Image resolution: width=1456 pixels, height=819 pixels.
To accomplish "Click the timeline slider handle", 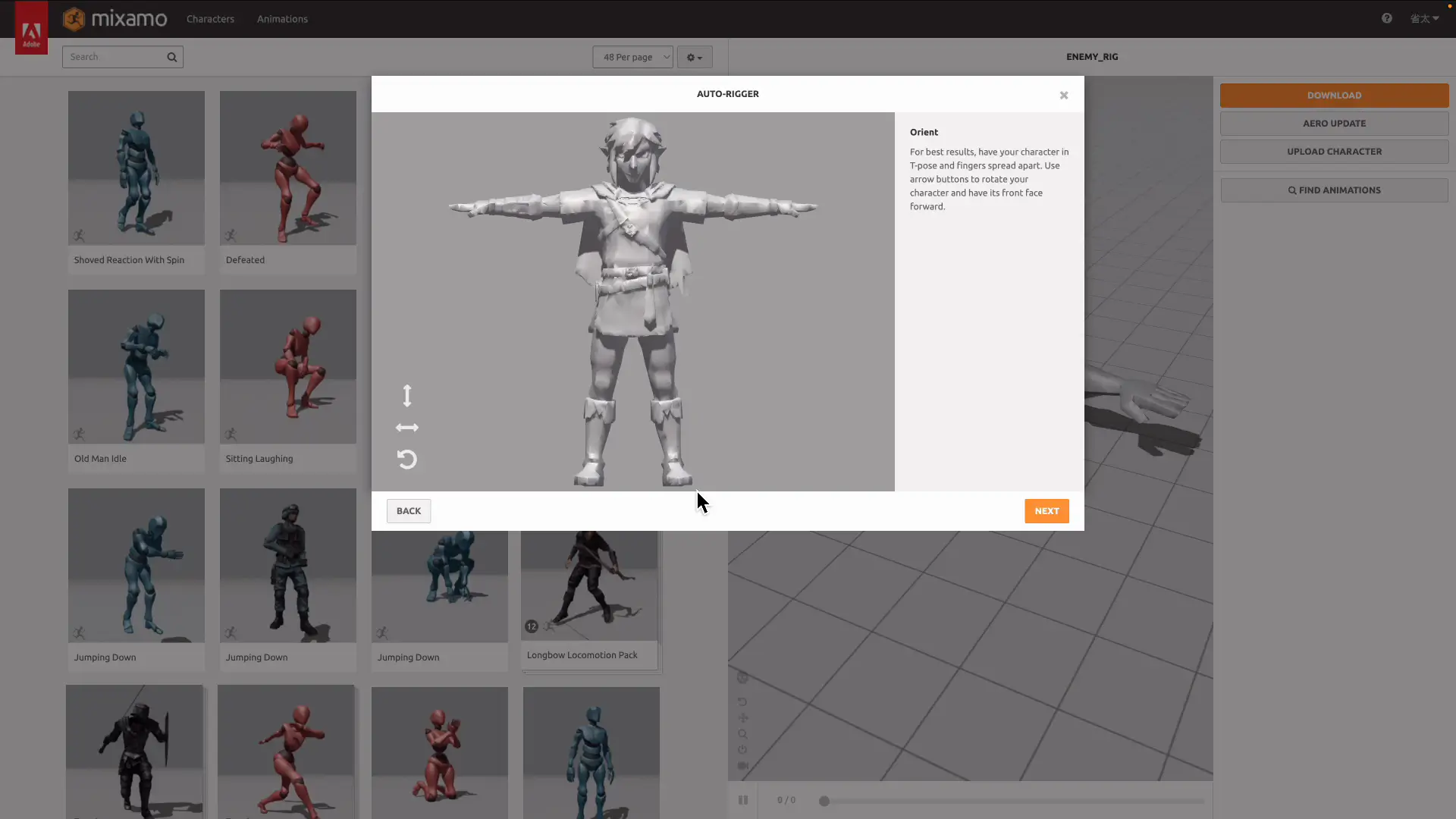I will click(x=824, y=801).
